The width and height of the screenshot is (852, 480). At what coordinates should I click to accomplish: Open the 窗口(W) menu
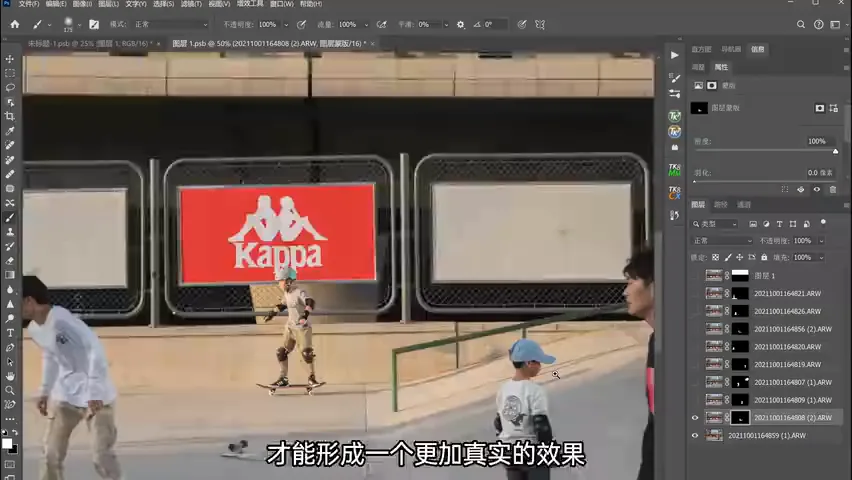point(281,4)
